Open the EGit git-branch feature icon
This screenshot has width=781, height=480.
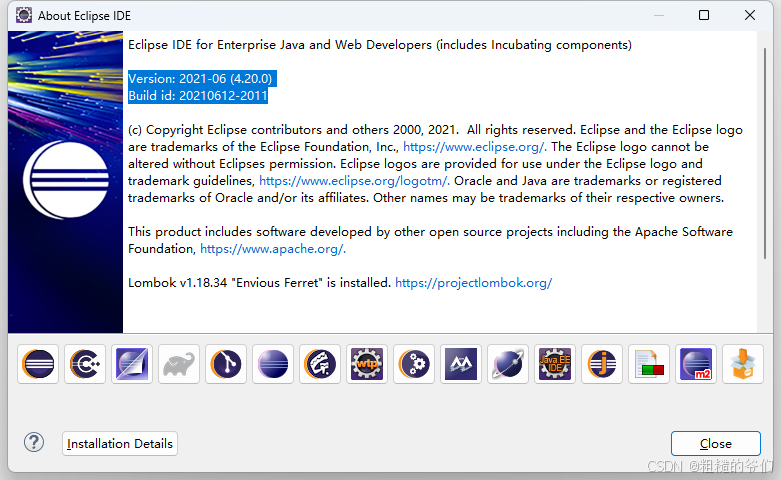click(226, 364)
